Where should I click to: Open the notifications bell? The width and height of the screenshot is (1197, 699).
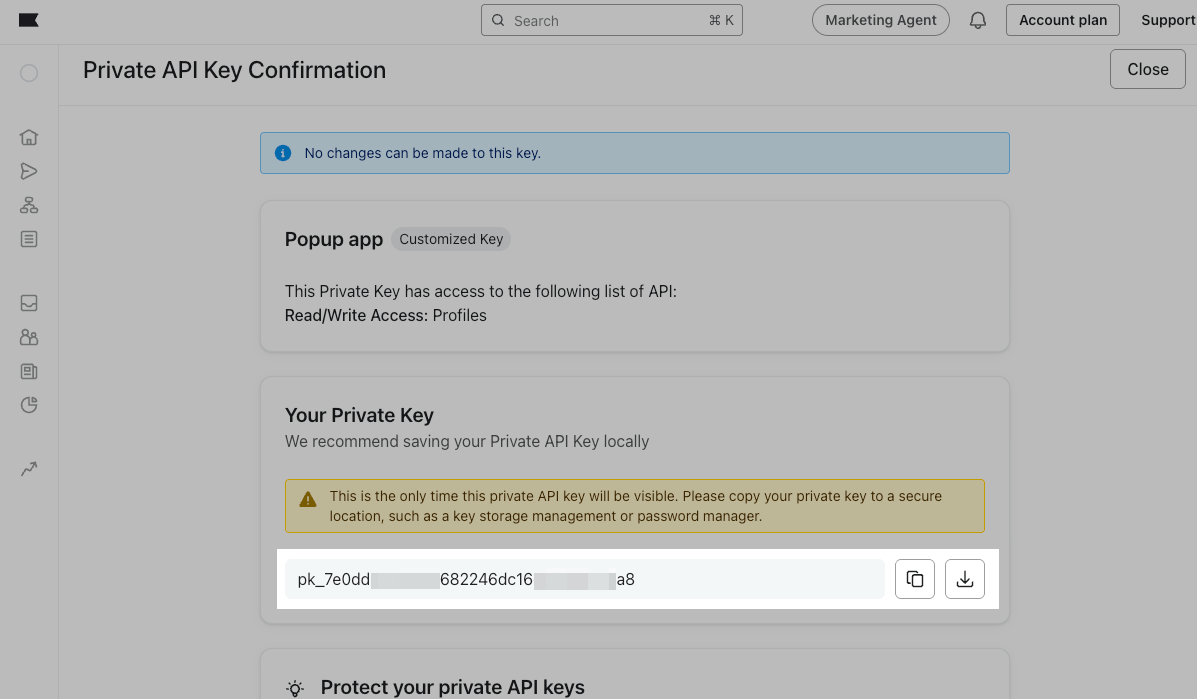tap(979, 20)
